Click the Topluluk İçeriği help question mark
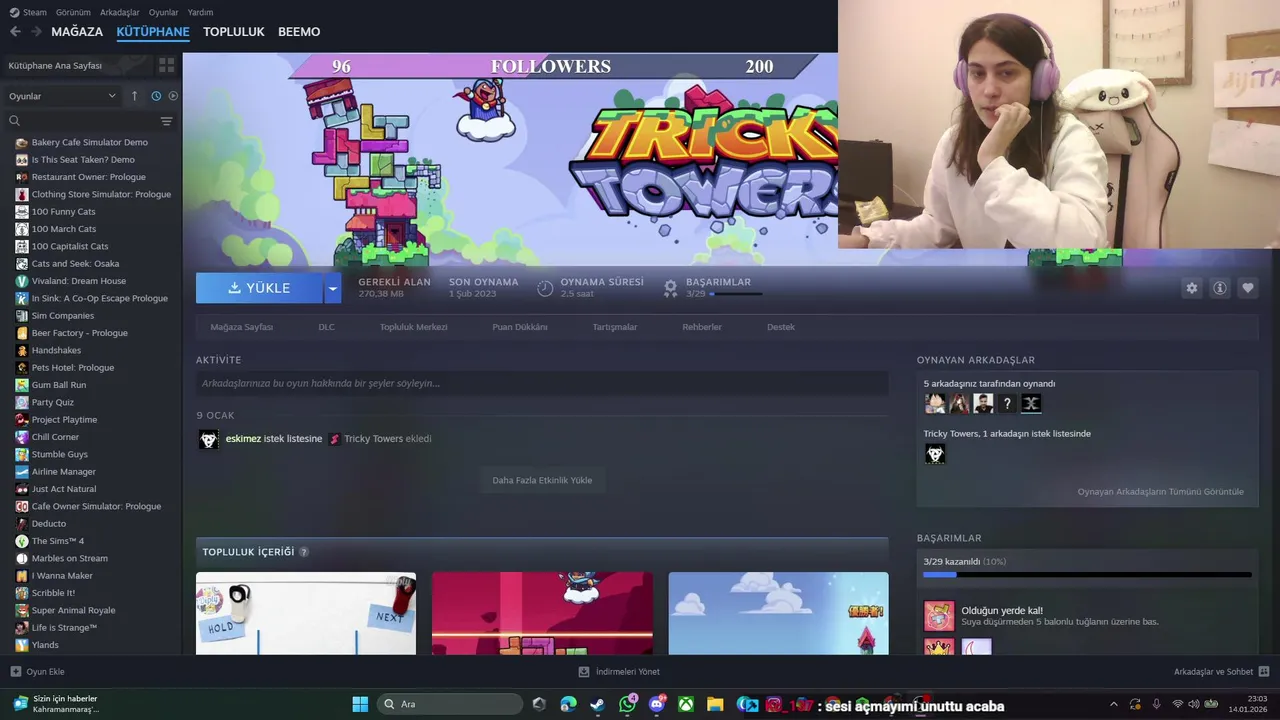This screenshot has height=720, width=1280. [x=304, y=552]
